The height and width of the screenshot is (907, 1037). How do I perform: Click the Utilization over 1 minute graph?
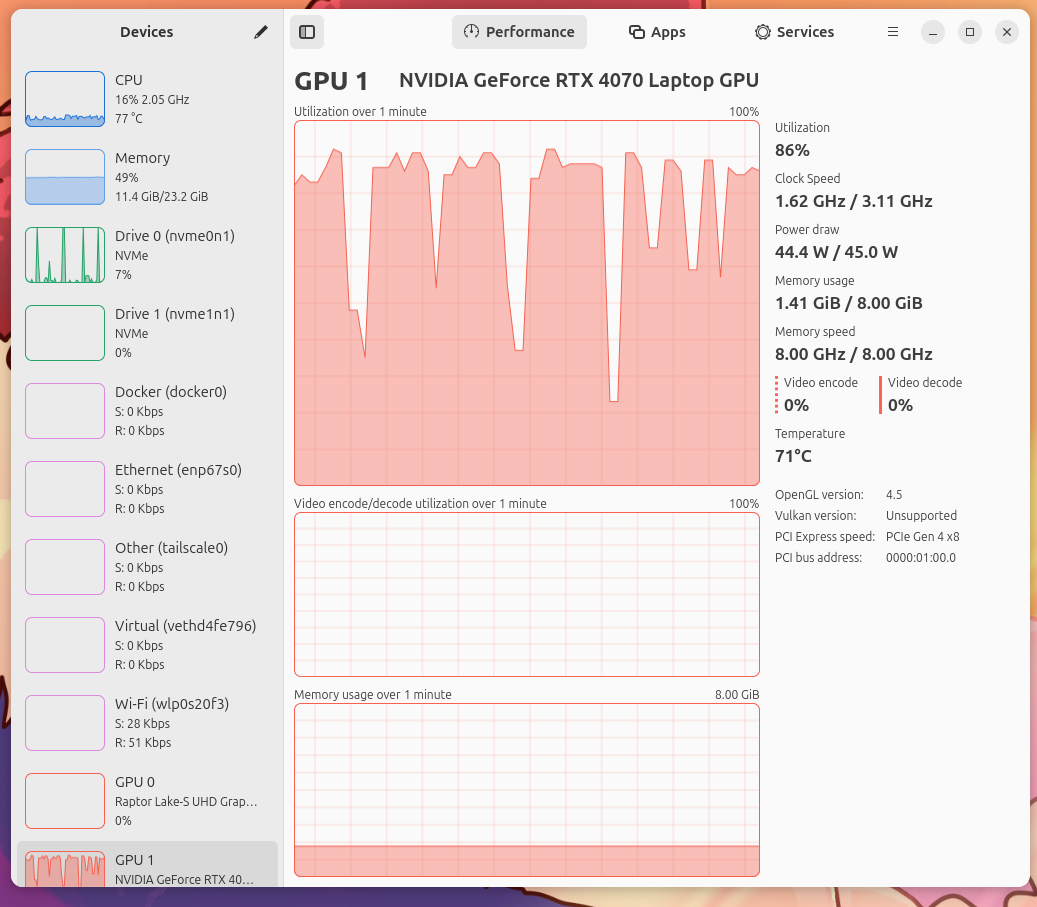(x=526, y=300)
